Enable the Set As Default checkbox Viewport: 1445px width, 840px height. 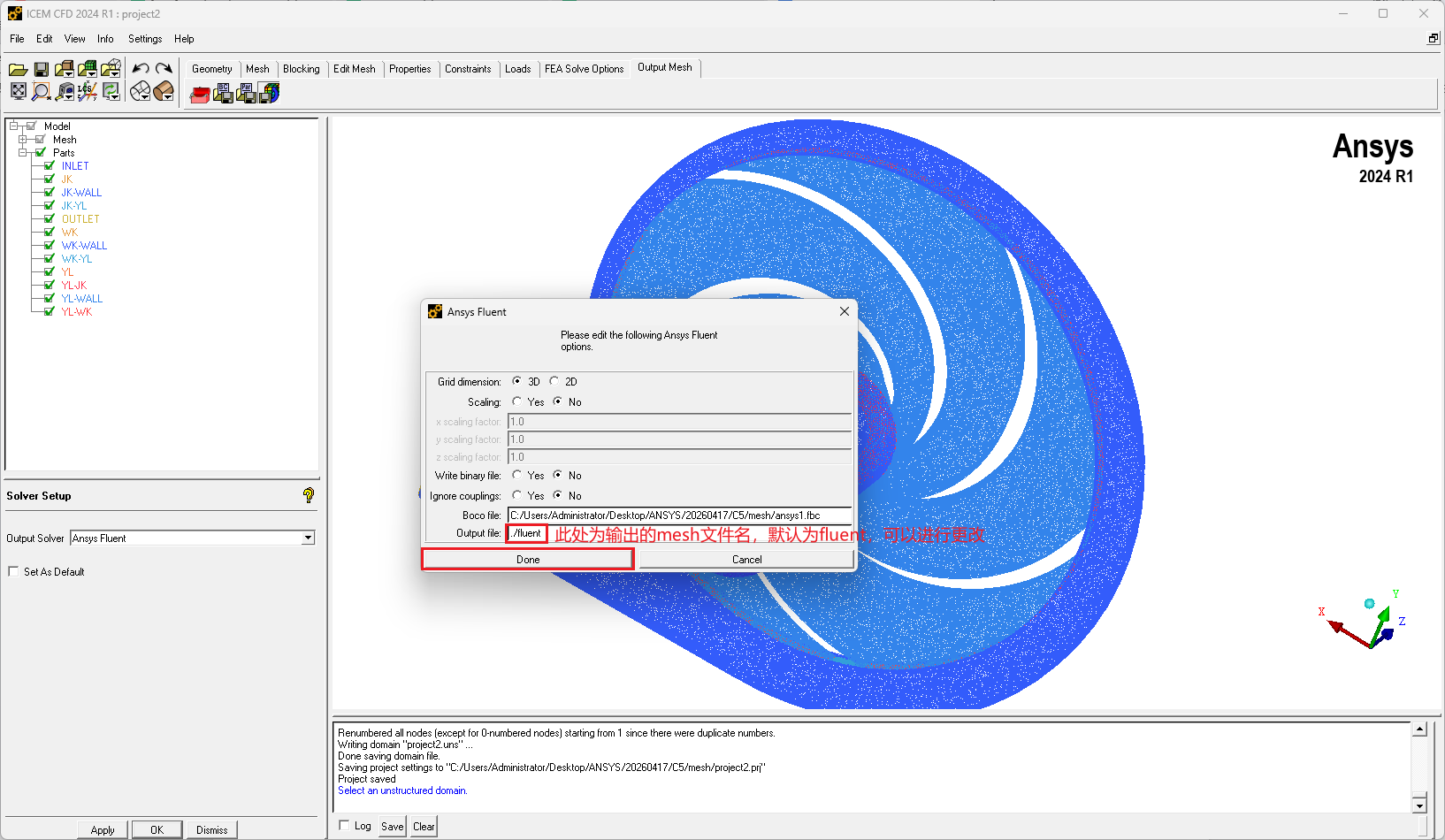click(13, 571)
